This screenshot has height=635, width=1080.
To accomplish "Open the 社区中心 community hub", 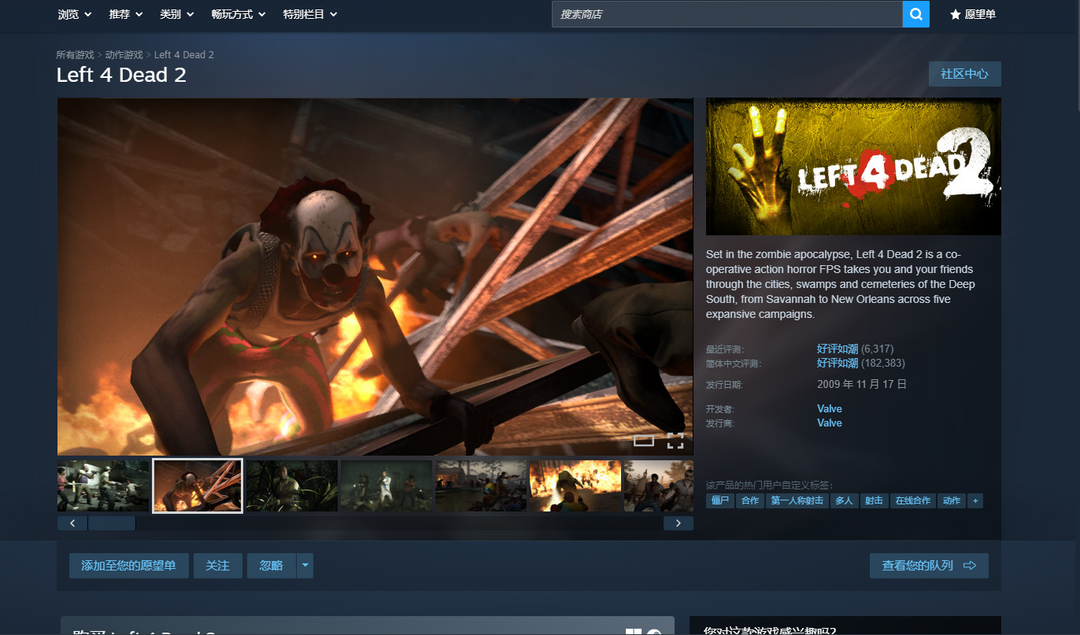I will (964, 74).
